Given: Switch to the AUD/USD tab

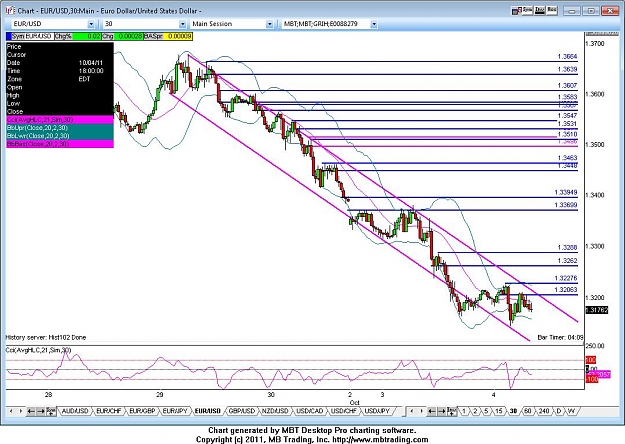Looking at the screenshot, I should point(75,411).
